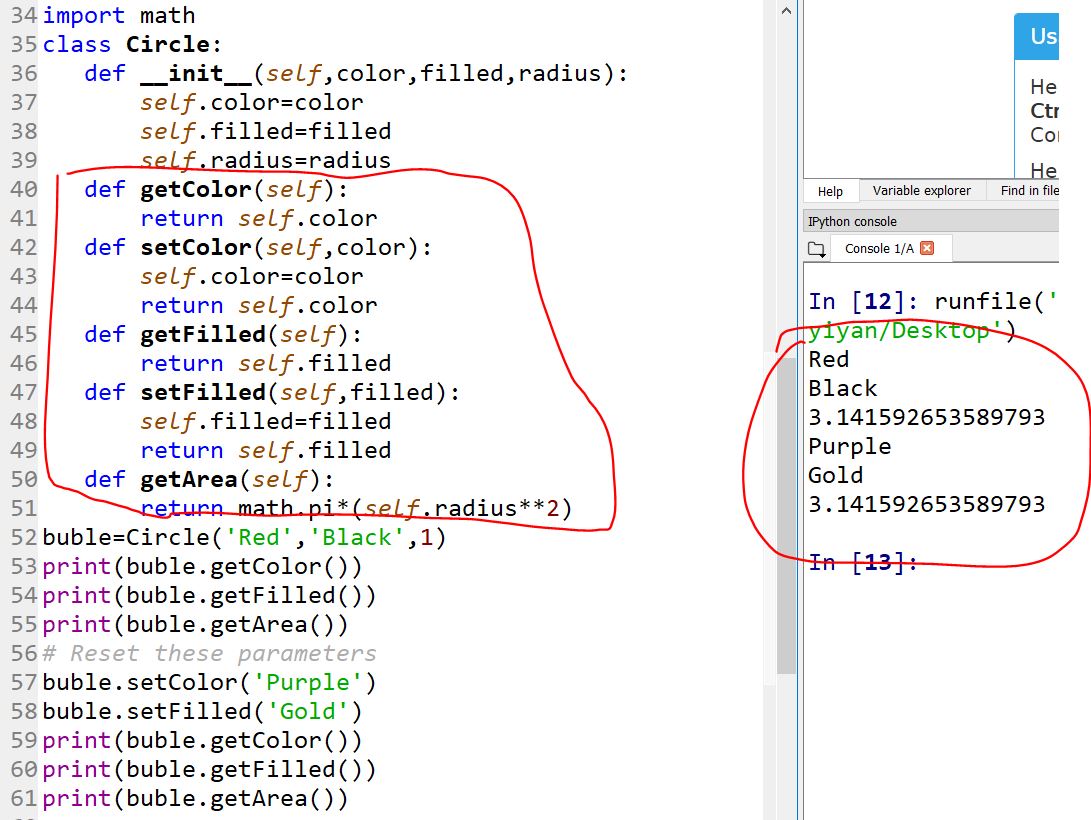Click line number 40 in the editor gutter
This screenshot has width=1091, height=820.
pos(24,189)
